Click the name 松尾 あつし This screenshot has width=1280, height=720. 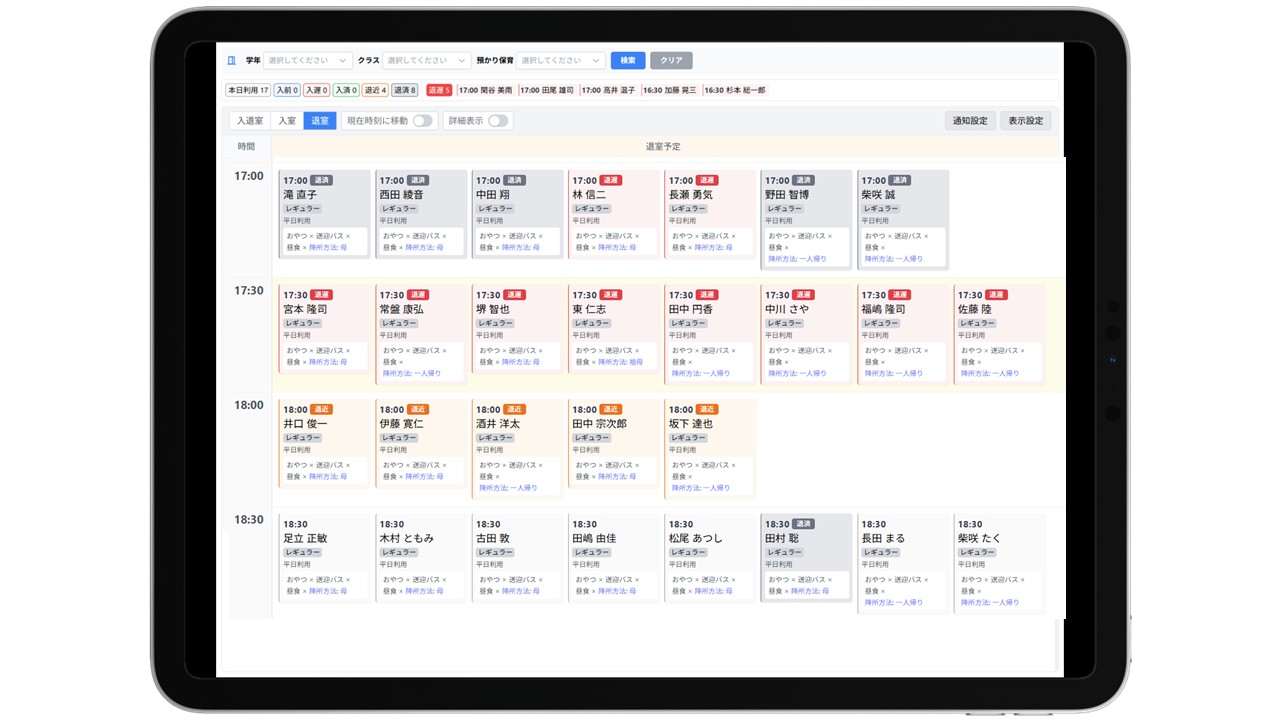695,538
